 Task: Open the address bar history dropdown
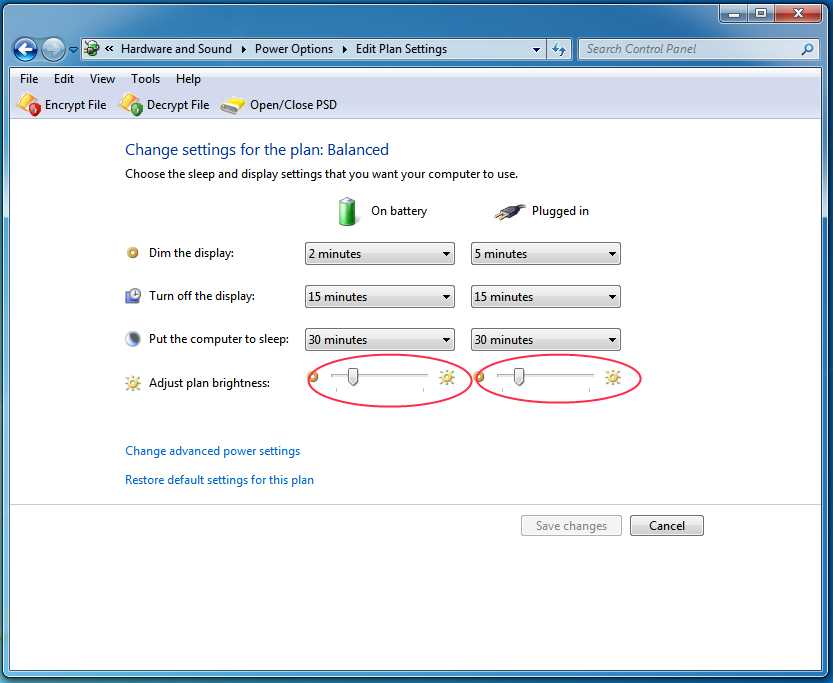tap(536, 50)
